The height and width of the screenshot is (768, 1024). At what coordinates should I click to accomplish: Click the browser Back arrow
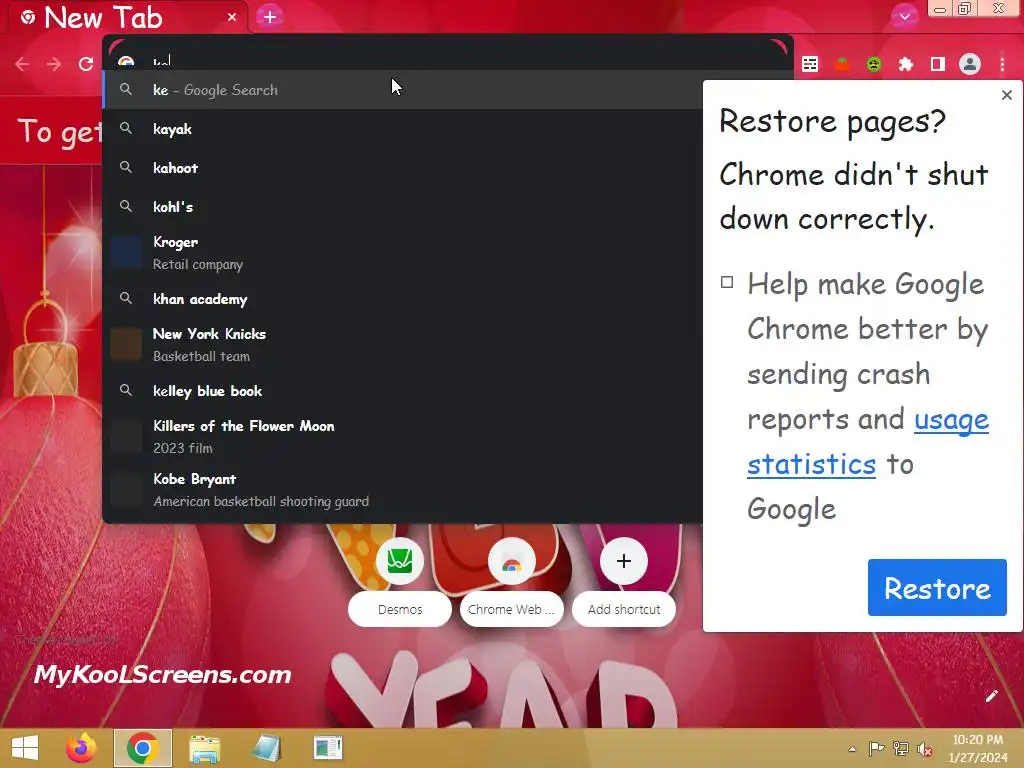(x=22, y=64)
